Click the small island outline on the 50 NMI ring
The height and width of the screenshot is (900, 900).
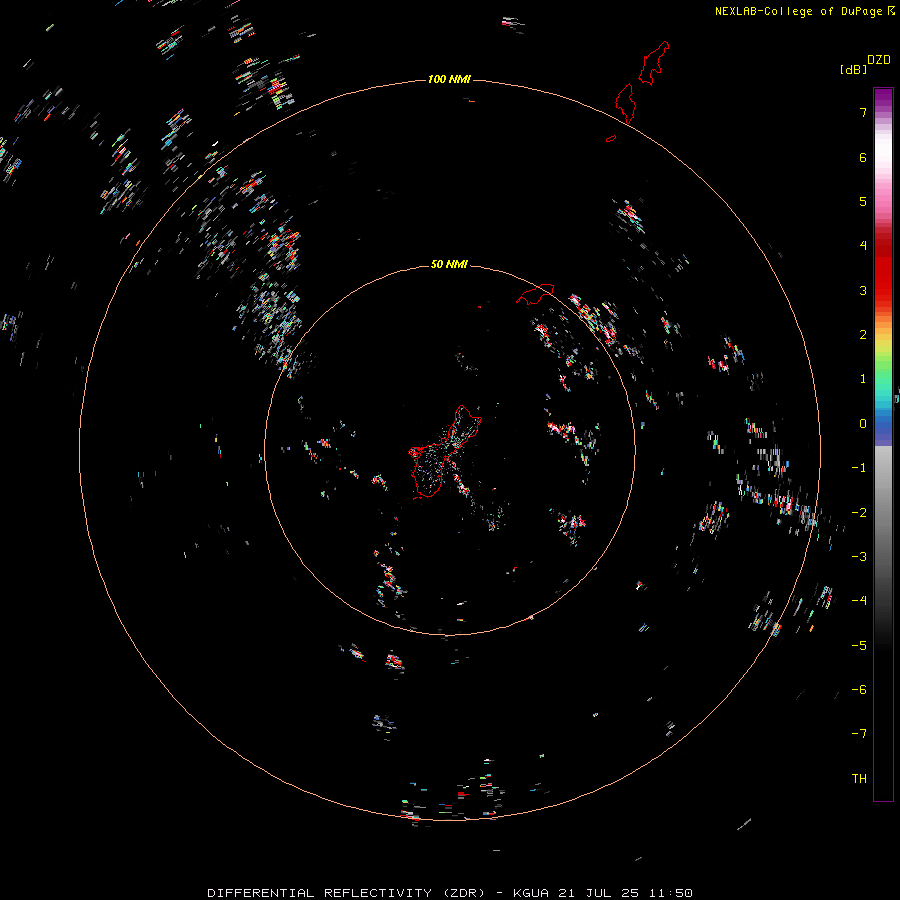pos(535,293)
